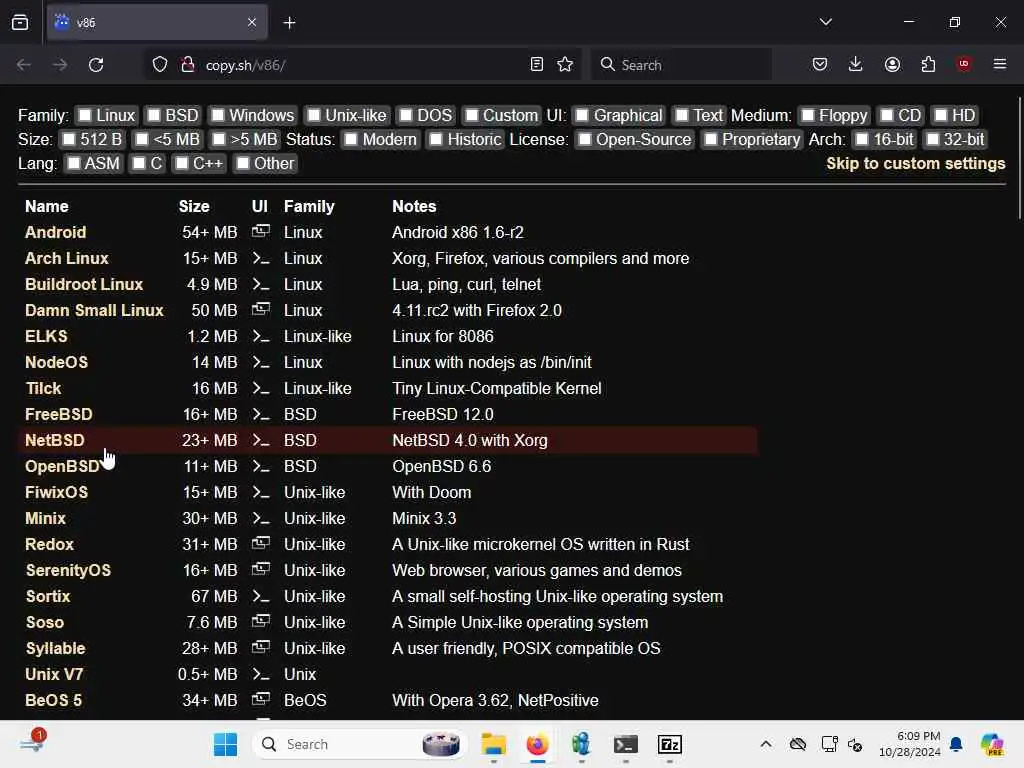Open the Arch Linux entry
Image resolution: width=1024 pixels, height=768 pixels.
(x=67, y=258)
